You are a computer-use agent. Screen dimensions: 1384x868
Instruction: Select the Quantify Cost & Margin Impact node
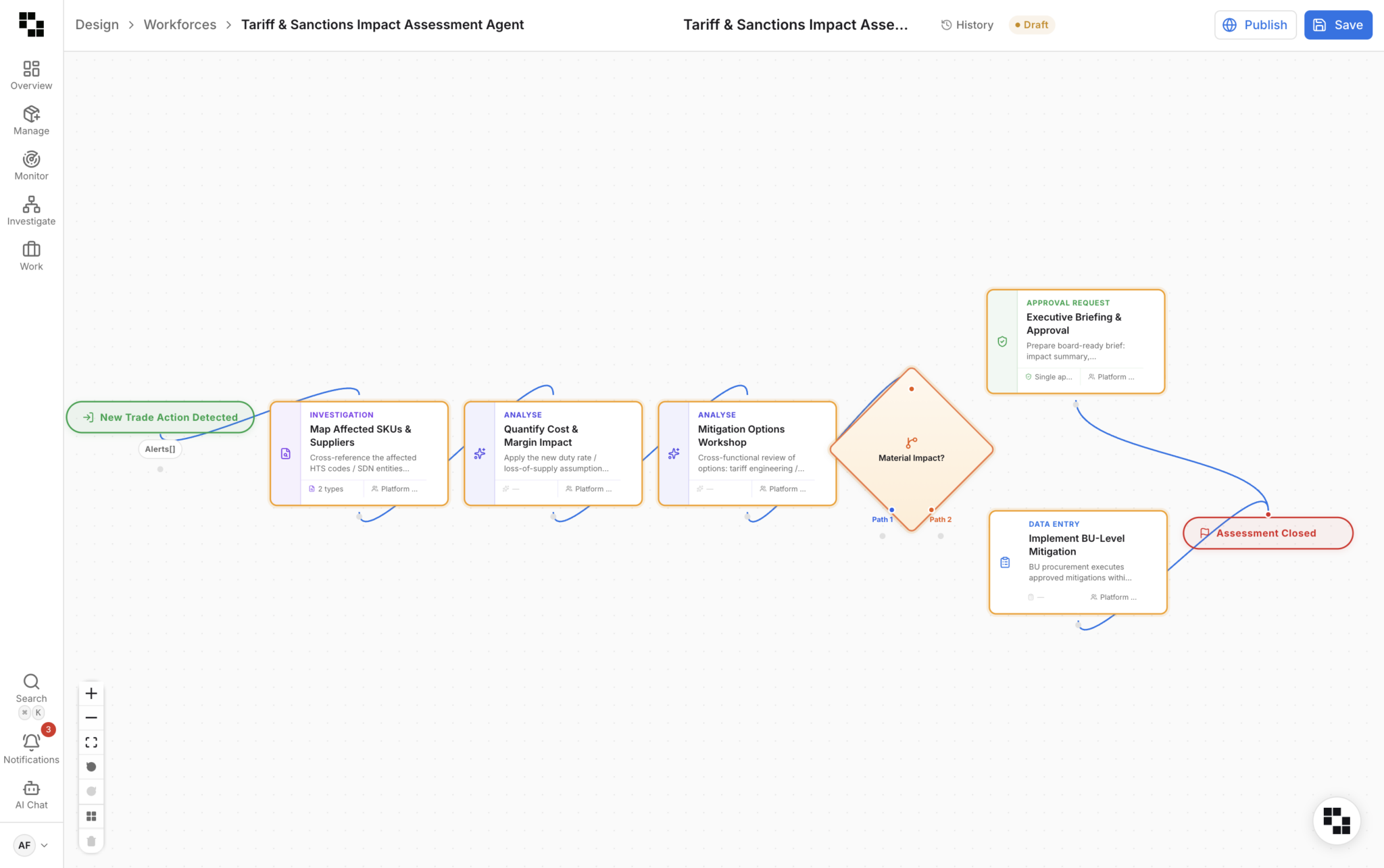(x=553, y=453)
